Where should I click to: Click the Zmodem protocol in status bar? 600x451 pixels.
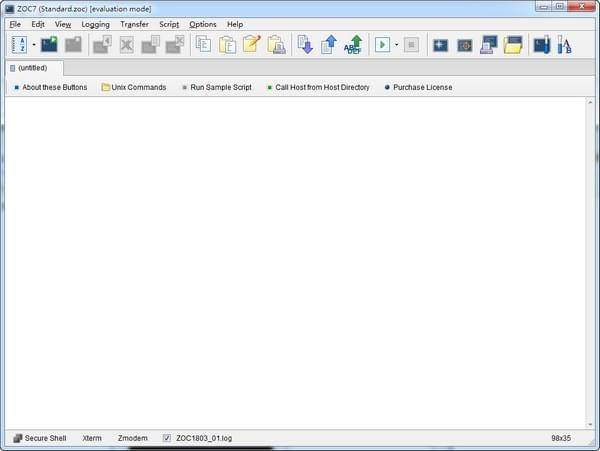[x=132, y=438]
